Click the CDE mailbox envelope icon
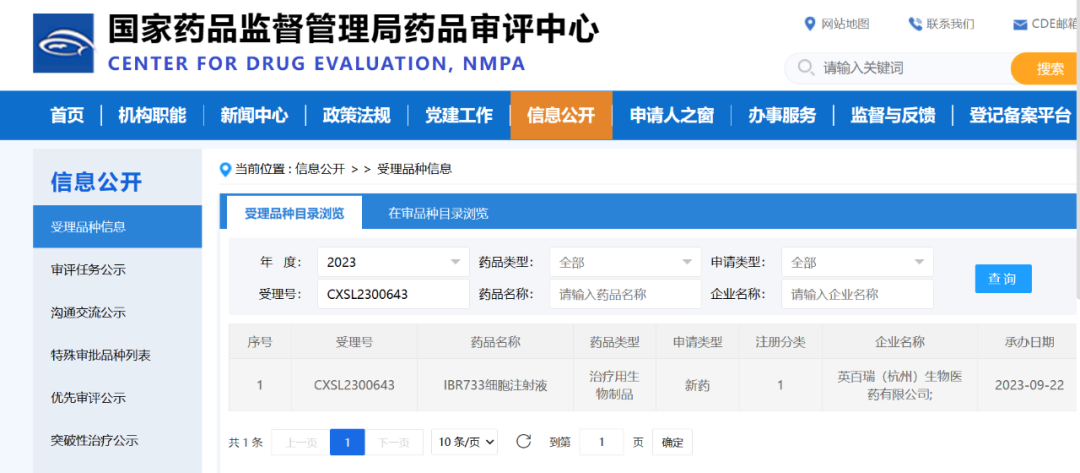Image resolution: width=1080 pixels, height=473 pixels. 1020,25
